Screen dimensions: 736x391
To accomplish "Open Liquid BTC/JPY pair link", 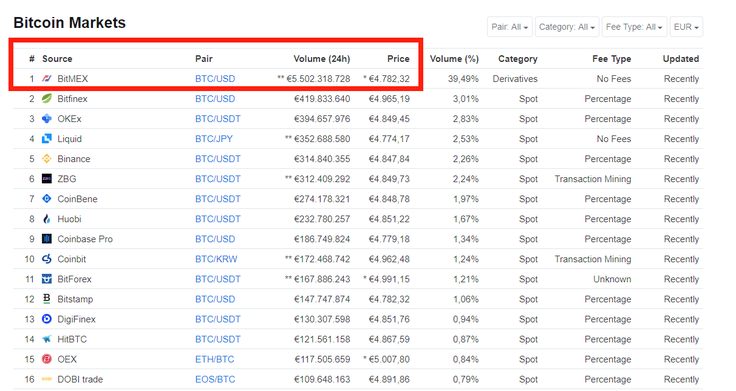I will coord(214,138).
